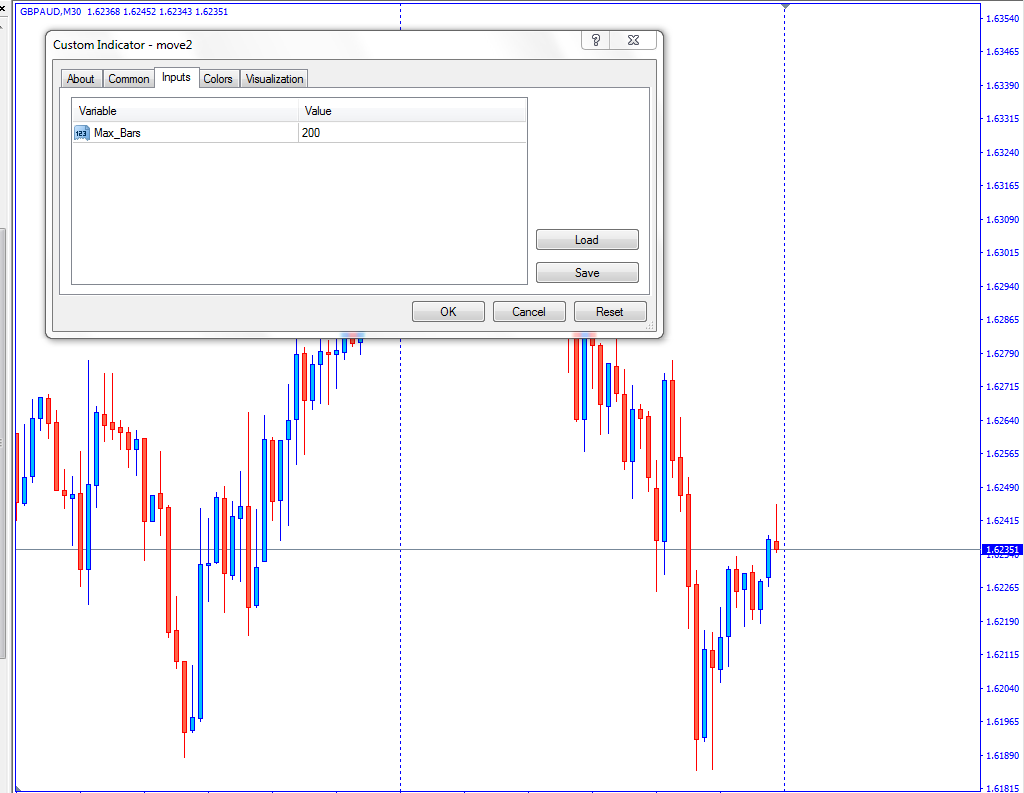Confirm settings with OK

(448, 312)
